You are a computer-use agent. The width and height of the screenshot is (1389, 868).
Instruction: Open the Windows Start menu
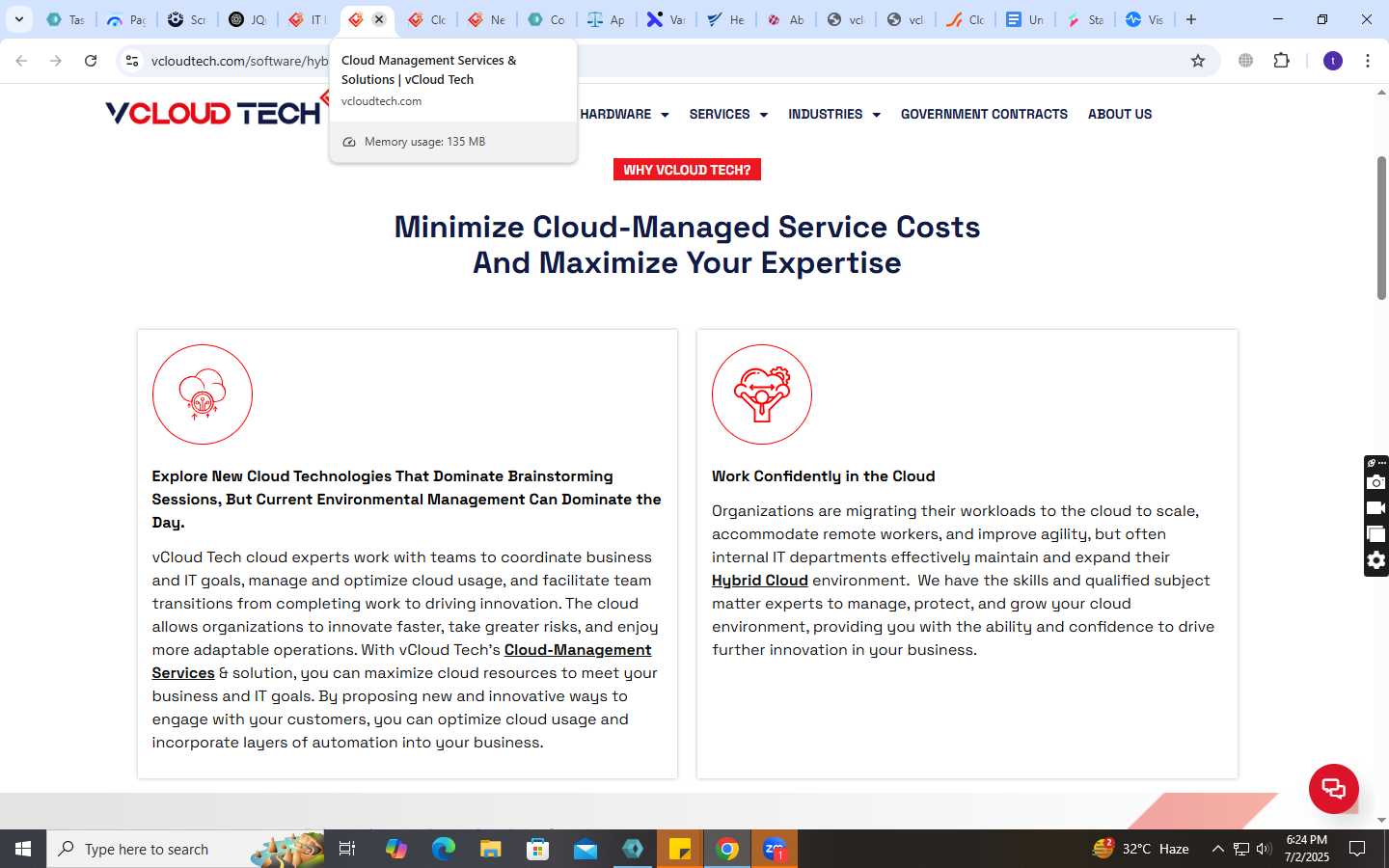[x=23, y=849]
